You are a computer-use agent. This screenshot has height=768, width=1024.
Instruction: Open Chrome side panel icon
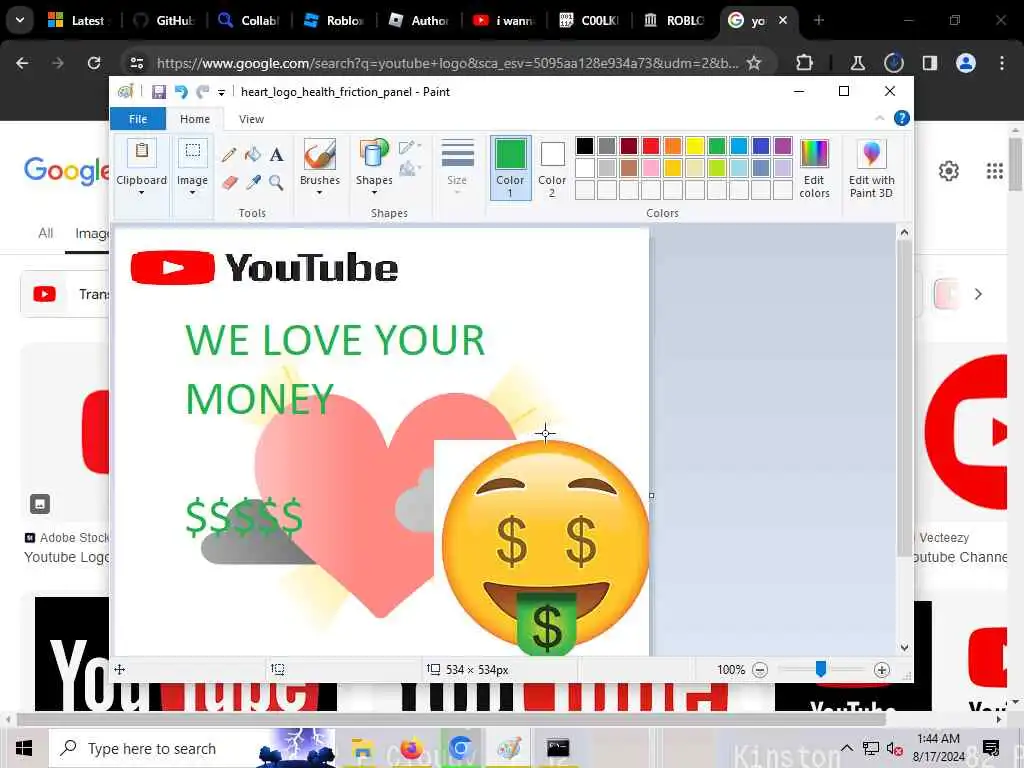(x=929, y=63)
